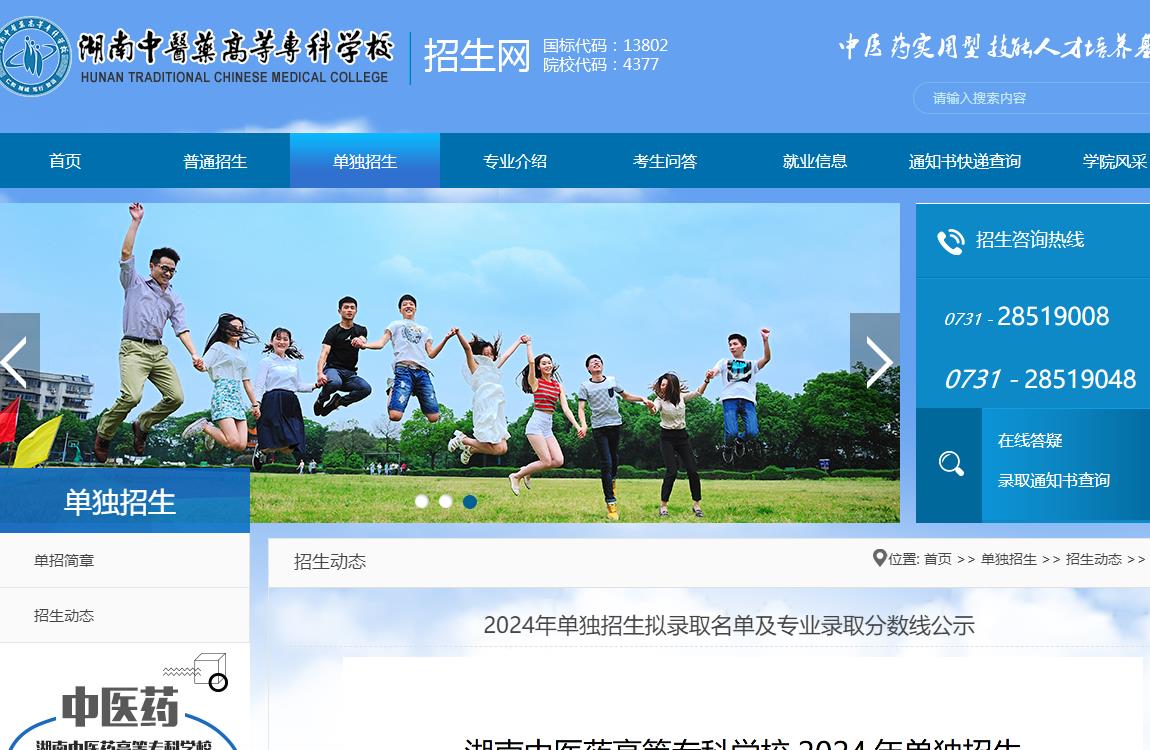Click the 单独招生 sidebar header
1150x750 pixels.
point(125,501)
